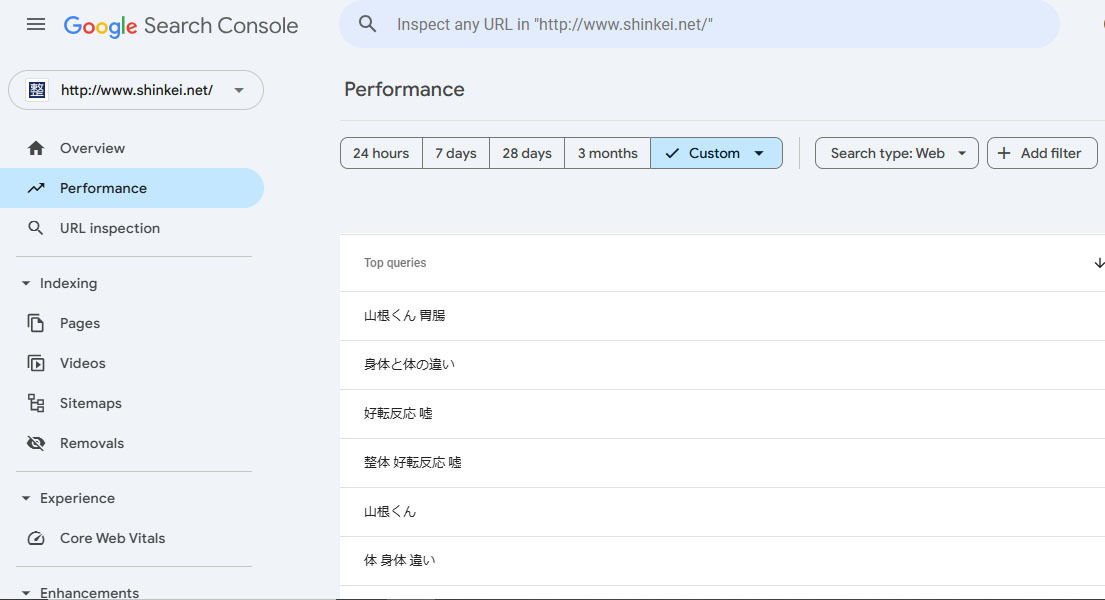
Task: Click the Google Search Console logo
Action: [x=181, y=25]
